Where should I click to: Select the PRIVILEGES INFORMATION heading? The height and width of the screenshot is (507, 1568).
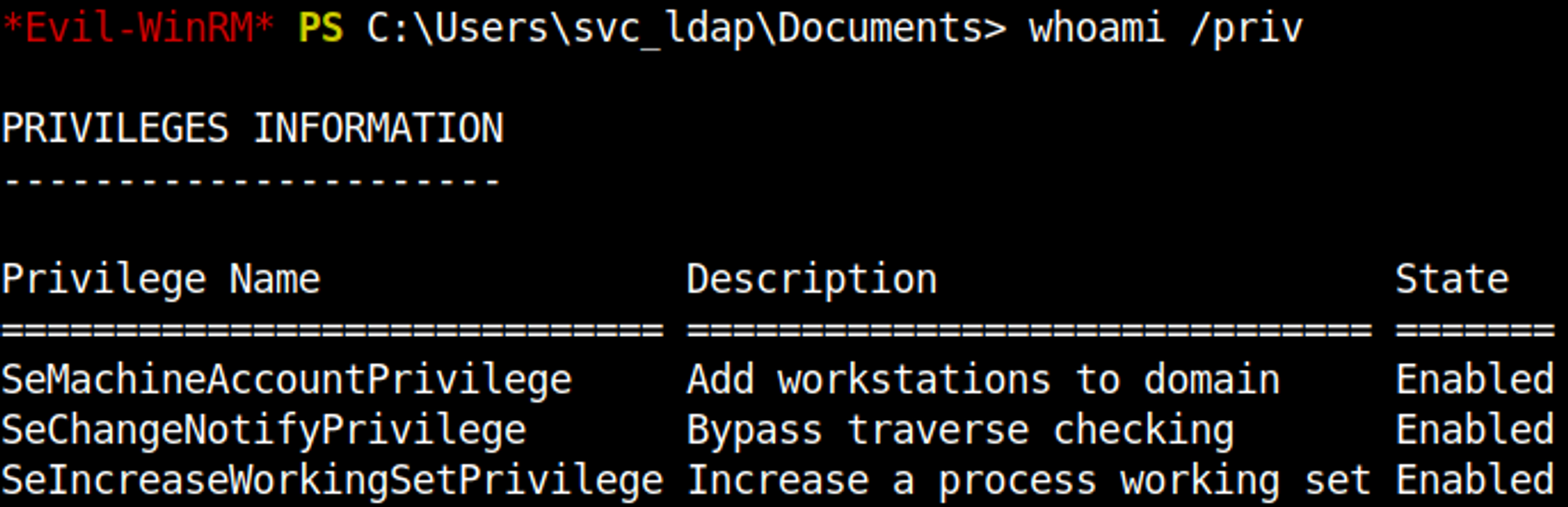click(252, 129)
